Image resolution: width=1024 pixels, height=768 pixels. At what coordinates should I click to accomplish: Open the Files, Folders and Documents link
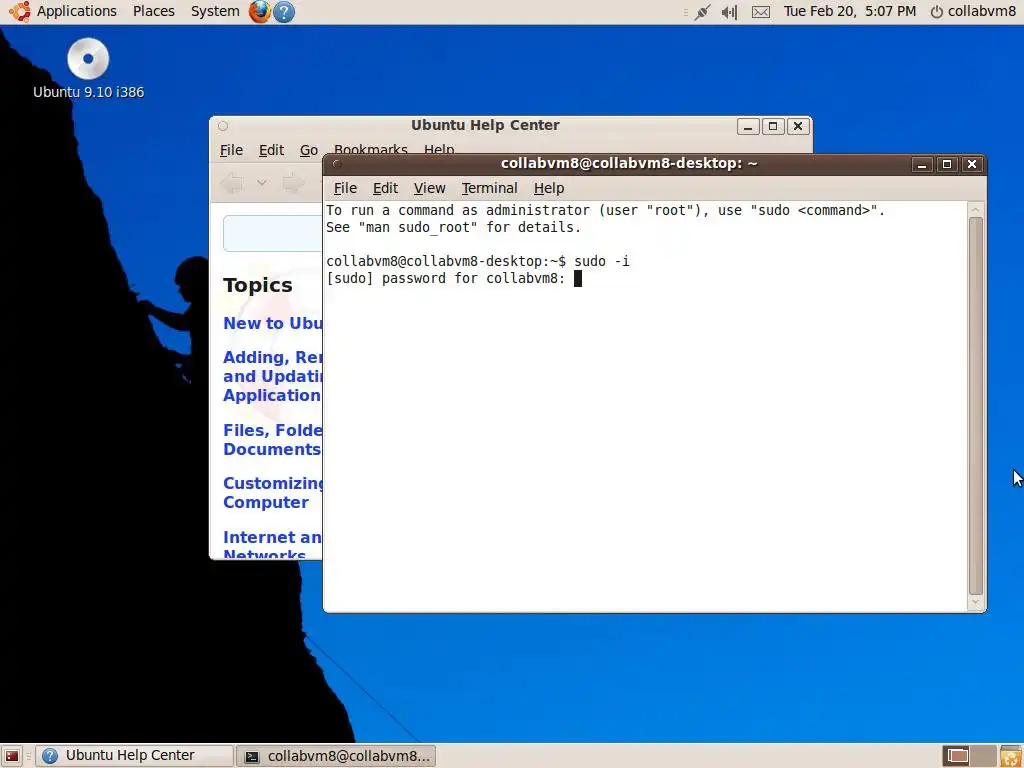click(272, 440)
